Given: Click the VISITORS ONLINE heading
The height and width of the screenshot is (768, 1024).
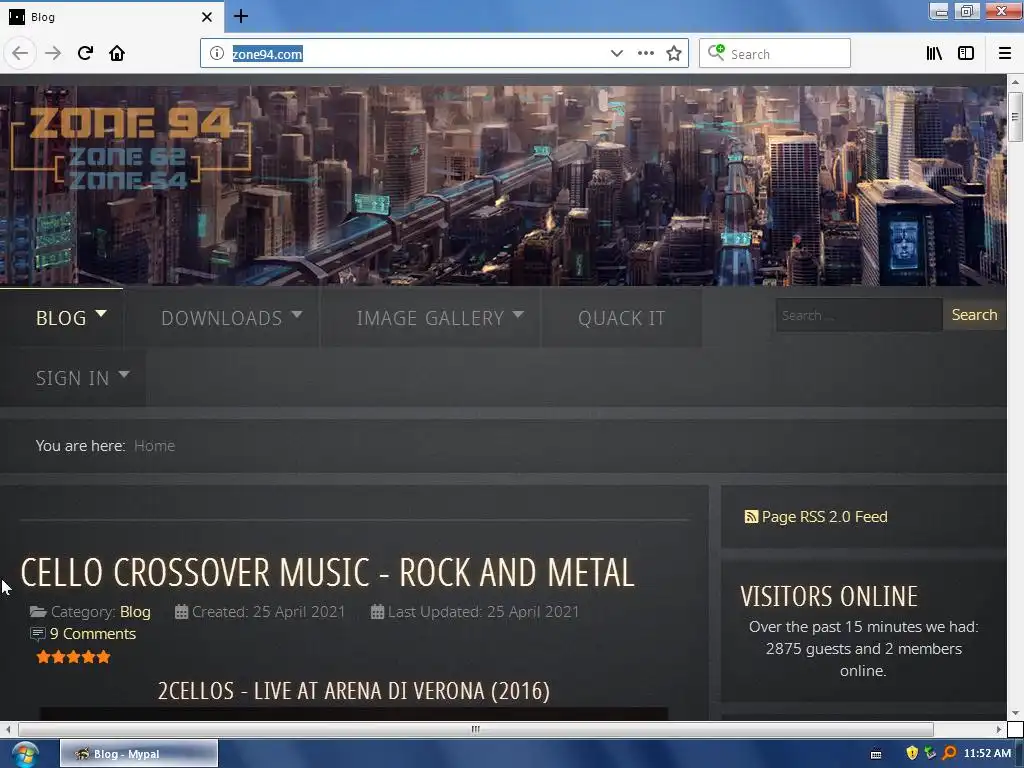Looking at the screenshot, I should click(829, 597).
